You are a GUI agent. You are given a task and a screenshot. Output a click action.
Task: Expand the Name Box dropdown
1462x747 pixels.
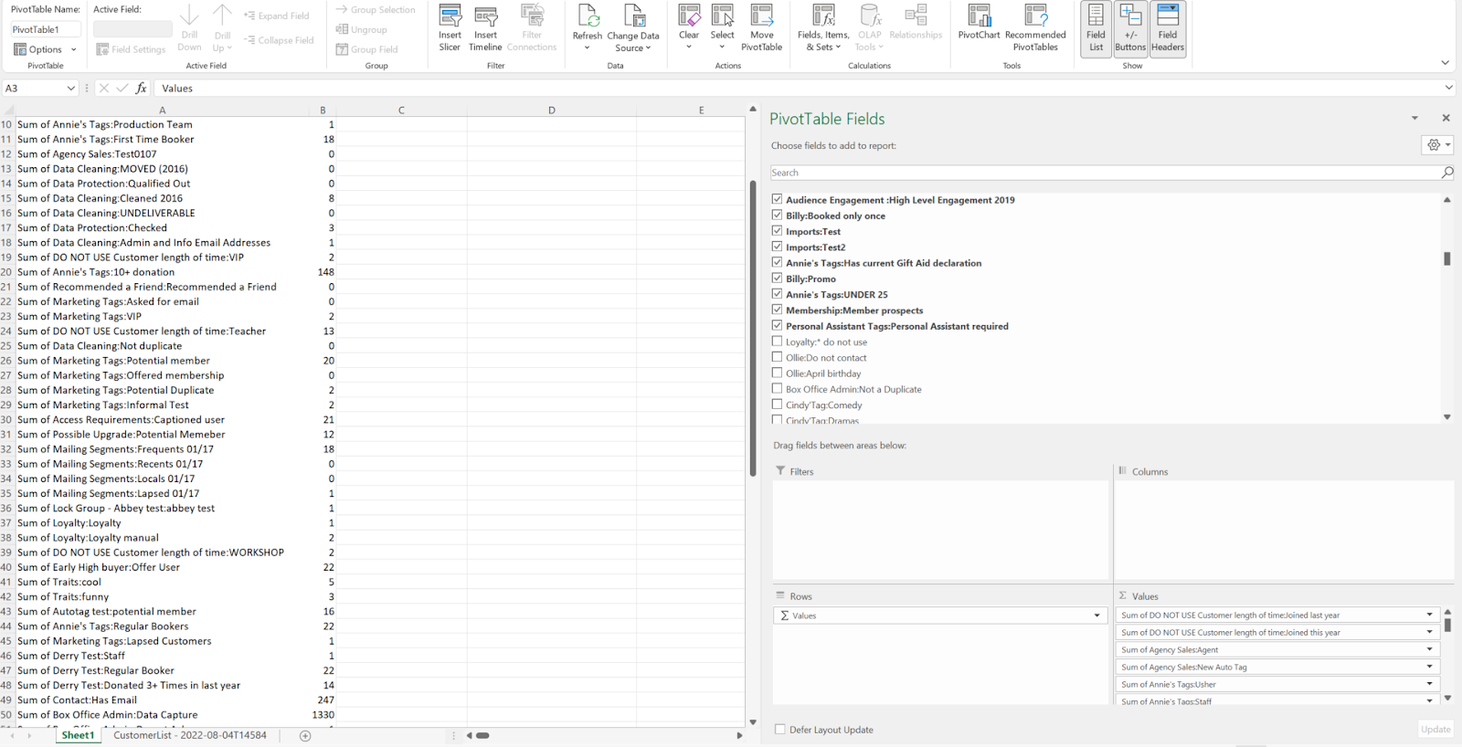tap(70, 88)
